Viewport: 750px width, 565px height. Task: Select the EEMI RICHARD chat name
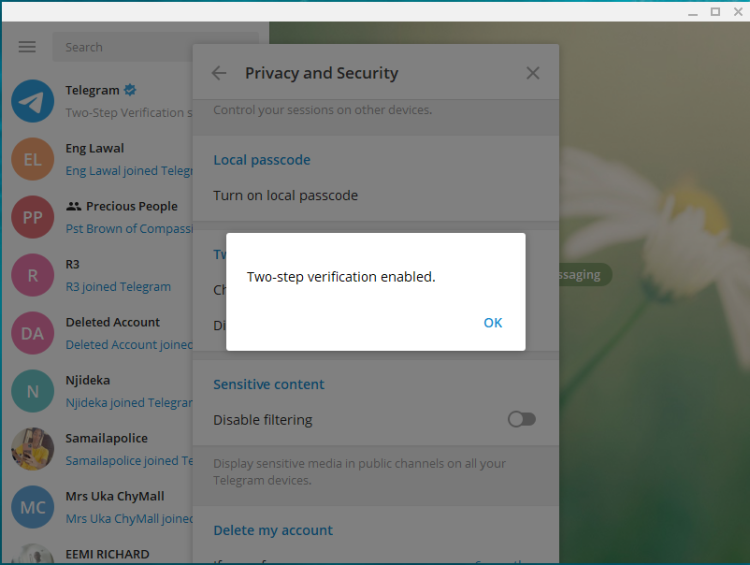pos(107,554)
